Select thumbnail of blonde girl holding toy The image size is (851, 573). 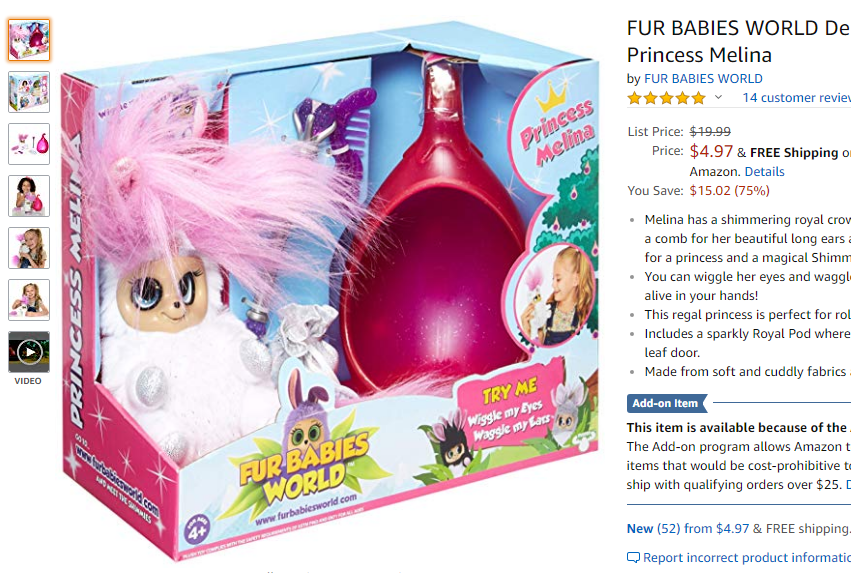[x=29, y=248]
